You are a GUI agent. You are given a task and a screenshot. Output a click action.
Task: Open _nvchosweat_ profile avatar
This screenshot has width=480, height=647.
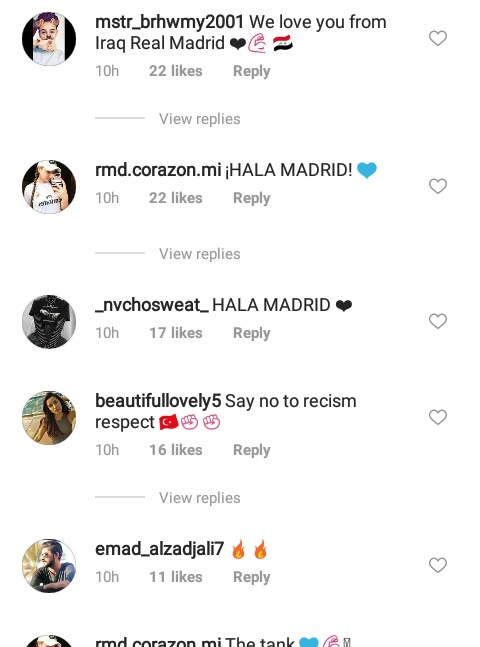(x=49, y=322)
